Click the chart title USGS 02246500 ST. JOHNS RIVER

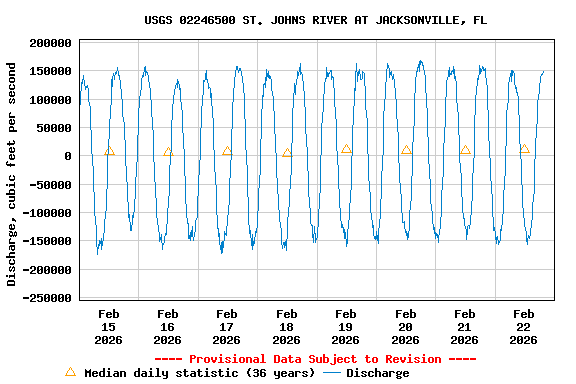coord(316,20)
